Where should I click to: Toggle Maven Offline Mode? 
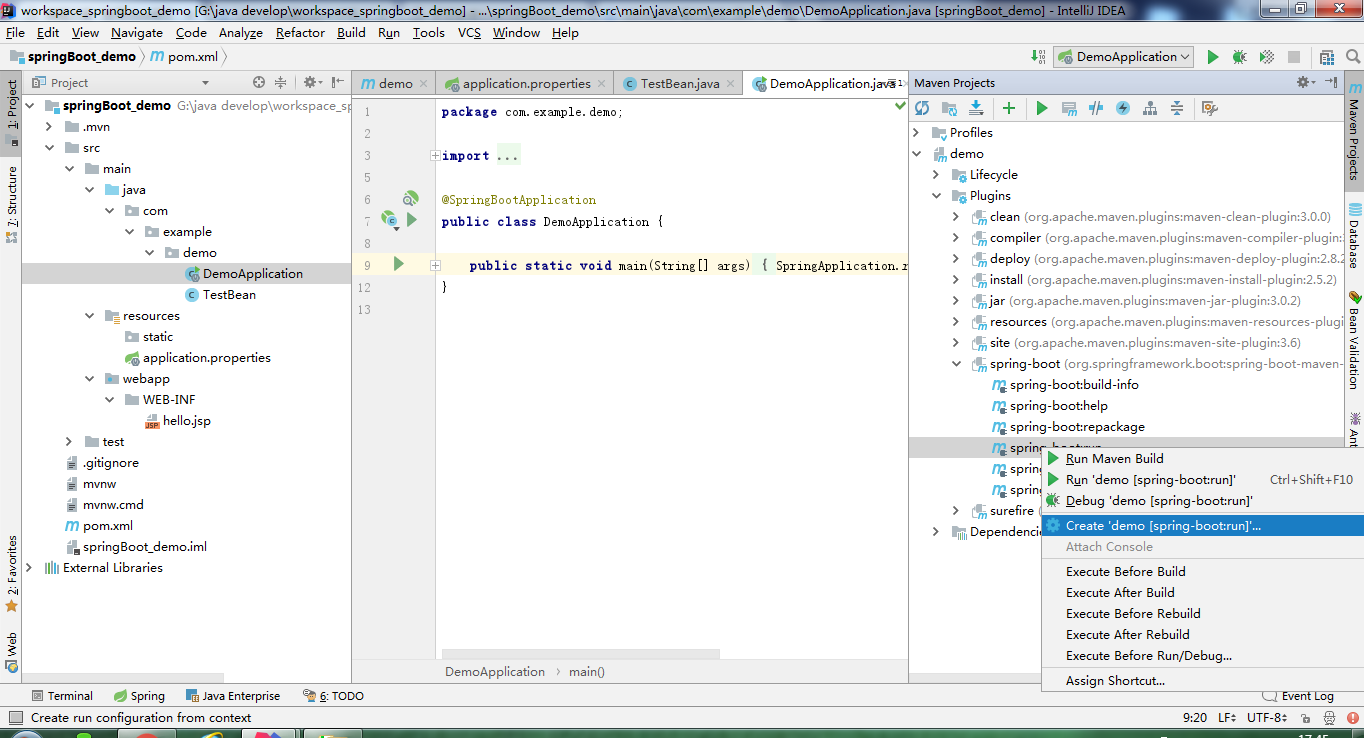coord(1096,108)
